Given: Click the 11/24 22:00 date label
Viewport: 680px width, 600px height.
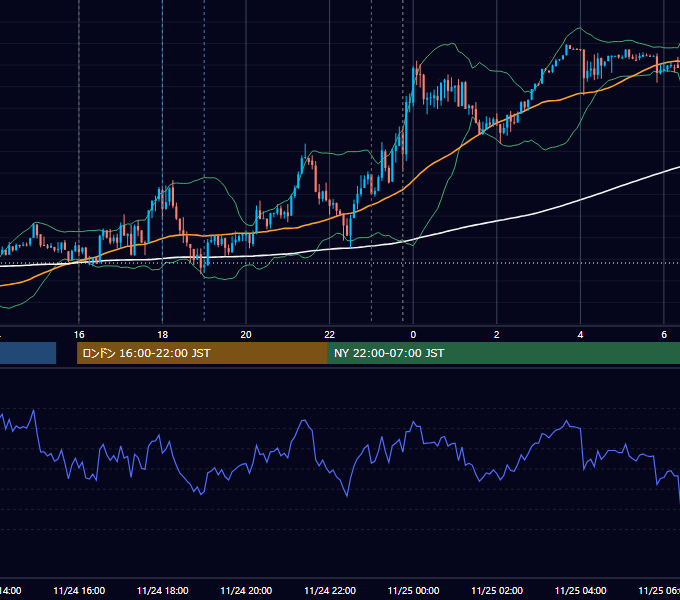Looking at the screenshot, I should [330, 590].
